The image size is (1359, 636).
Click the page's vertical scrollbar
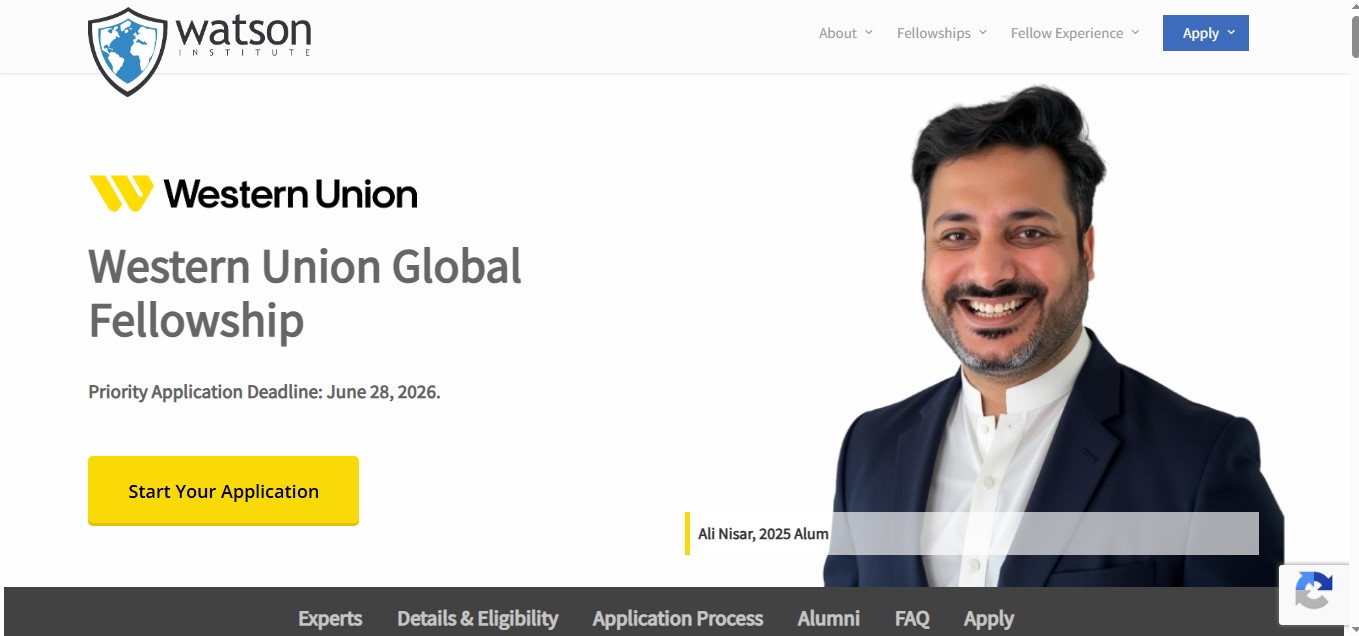[x=1354, y=300]
